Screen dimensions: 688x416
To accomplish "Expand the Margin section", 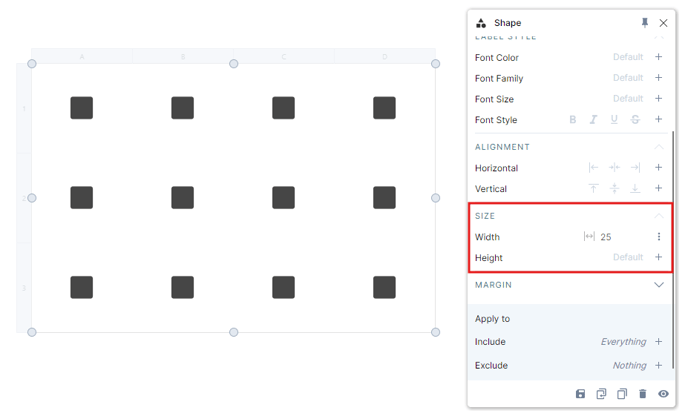I will [658, 285].
